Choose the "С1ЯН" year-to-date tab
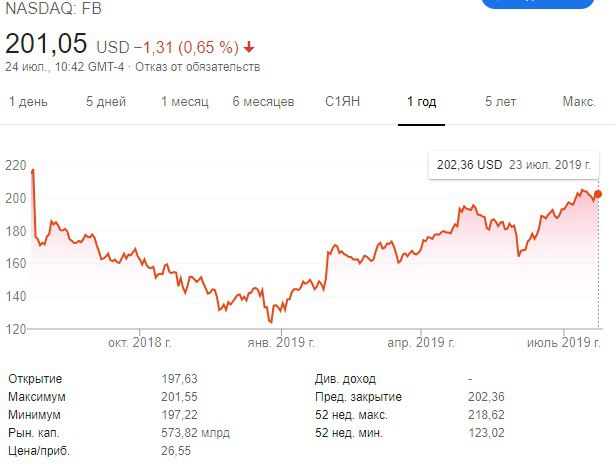This screenshot has height=467, width=615. click(344, 102)
